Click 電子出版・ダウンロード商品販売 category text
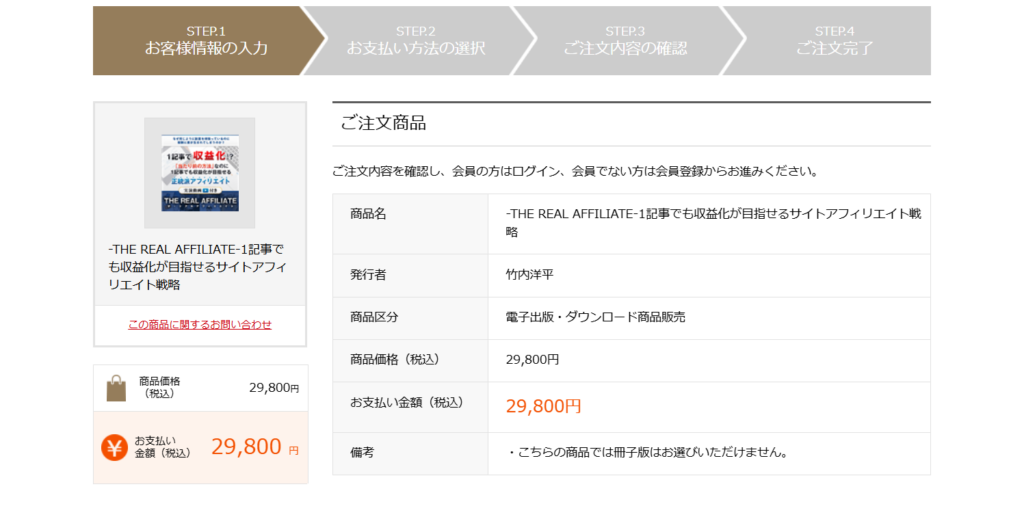This screenshot has height=517, width=1024. point(595,317)
